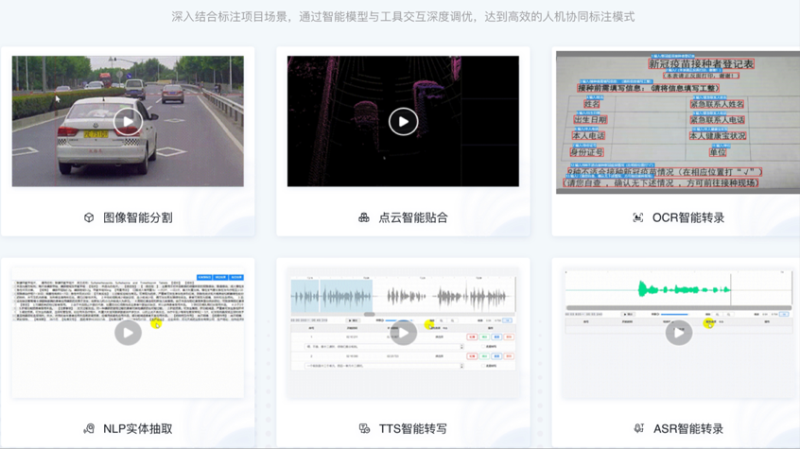Click the microphone icon beside ASR智能转录
This screenshot has height=449, width=800.
click(639, 429)
